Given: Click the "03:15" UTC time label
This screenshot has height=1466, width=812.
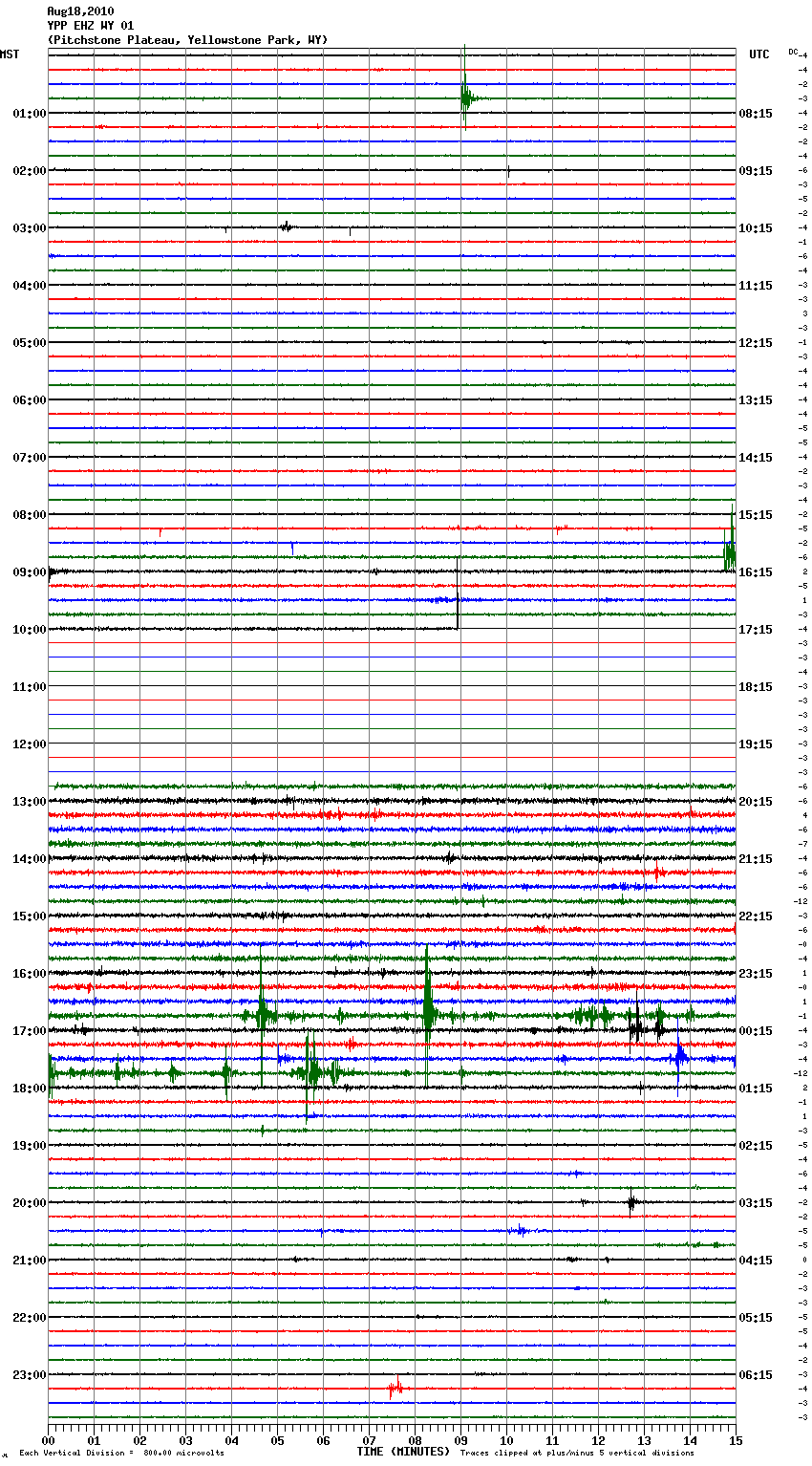Looking at the screenshot, I should click(756, 1203).
